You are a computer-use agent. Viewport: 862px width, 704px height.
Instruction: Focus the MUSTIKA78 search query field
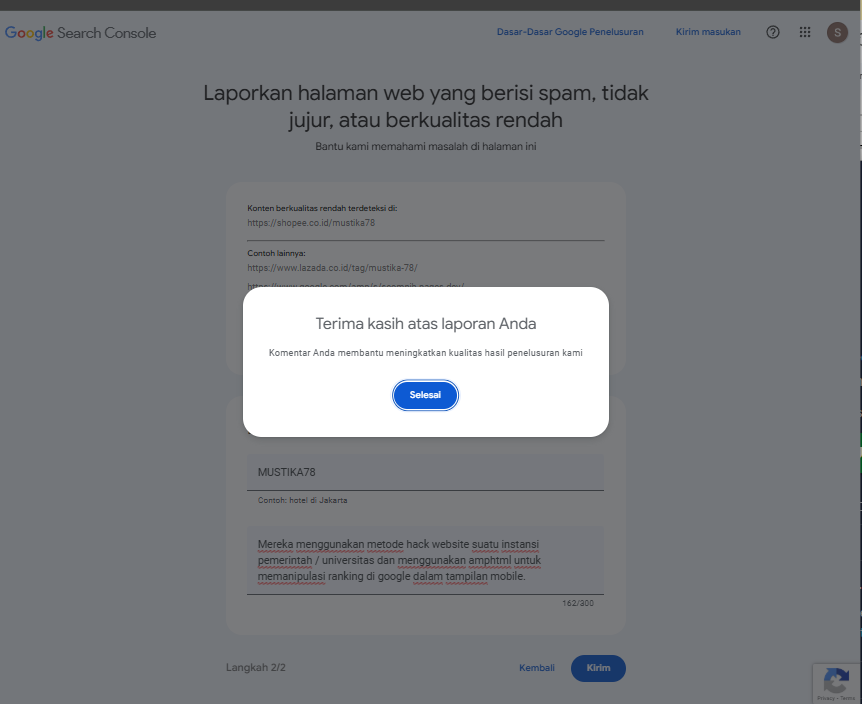426,472
